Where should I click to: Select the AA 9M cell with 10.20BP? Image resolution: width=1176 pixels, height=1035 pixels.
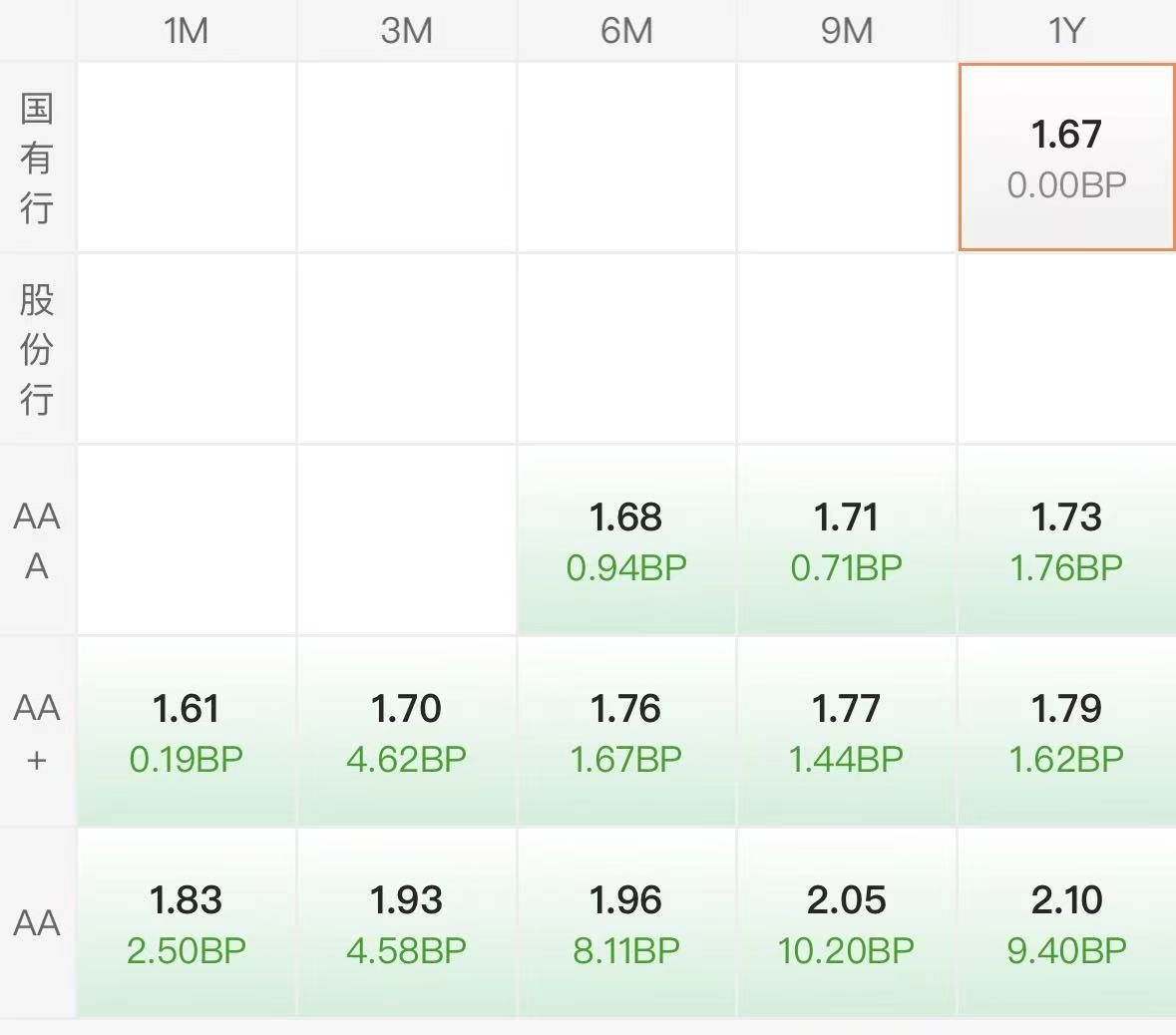point(847,923)
